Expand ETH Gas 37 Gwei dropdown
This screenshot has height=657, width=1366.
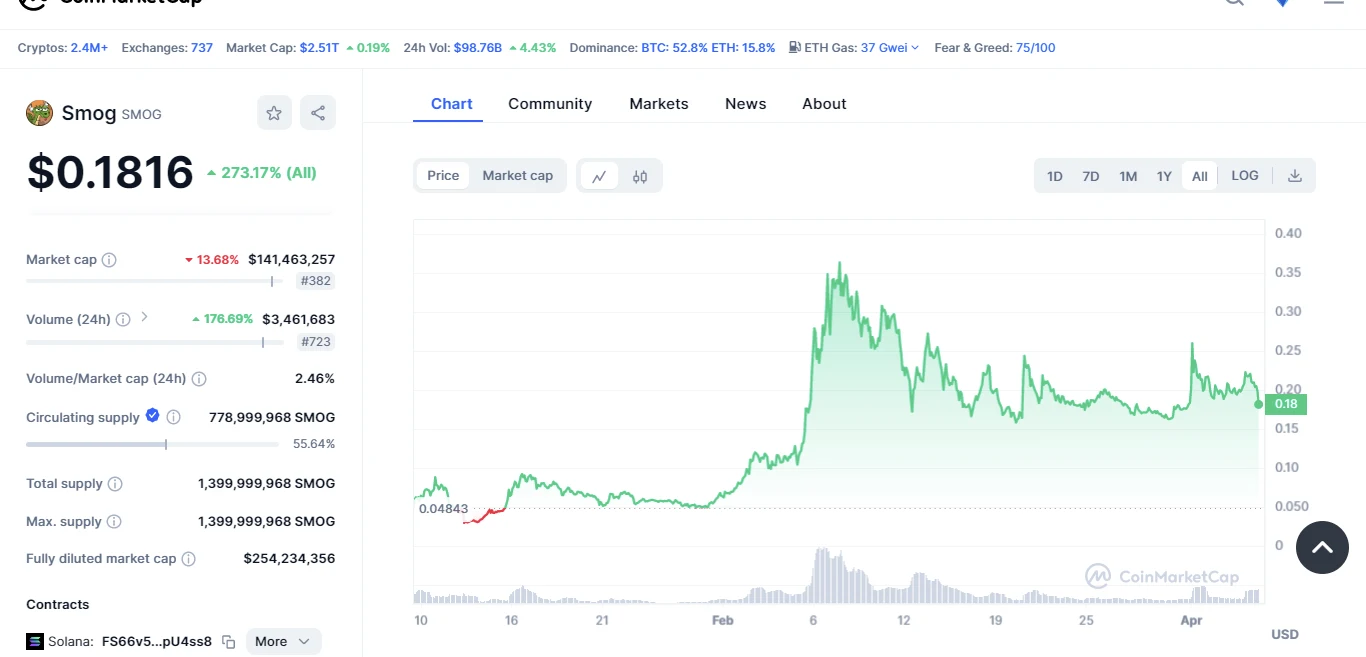(x=889, y=48)
